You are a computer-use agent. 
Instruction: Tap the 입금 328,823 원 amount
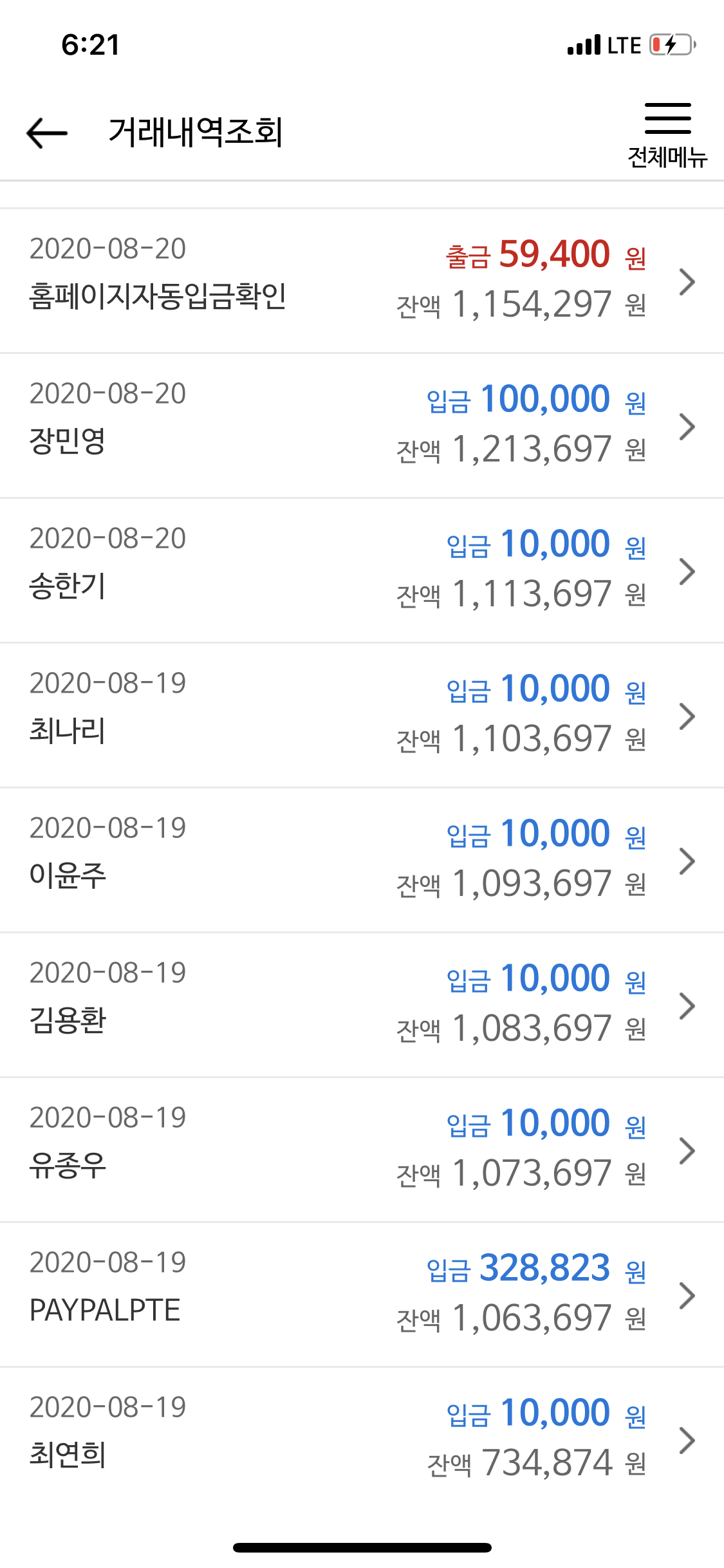click(x=536, y=1269)
